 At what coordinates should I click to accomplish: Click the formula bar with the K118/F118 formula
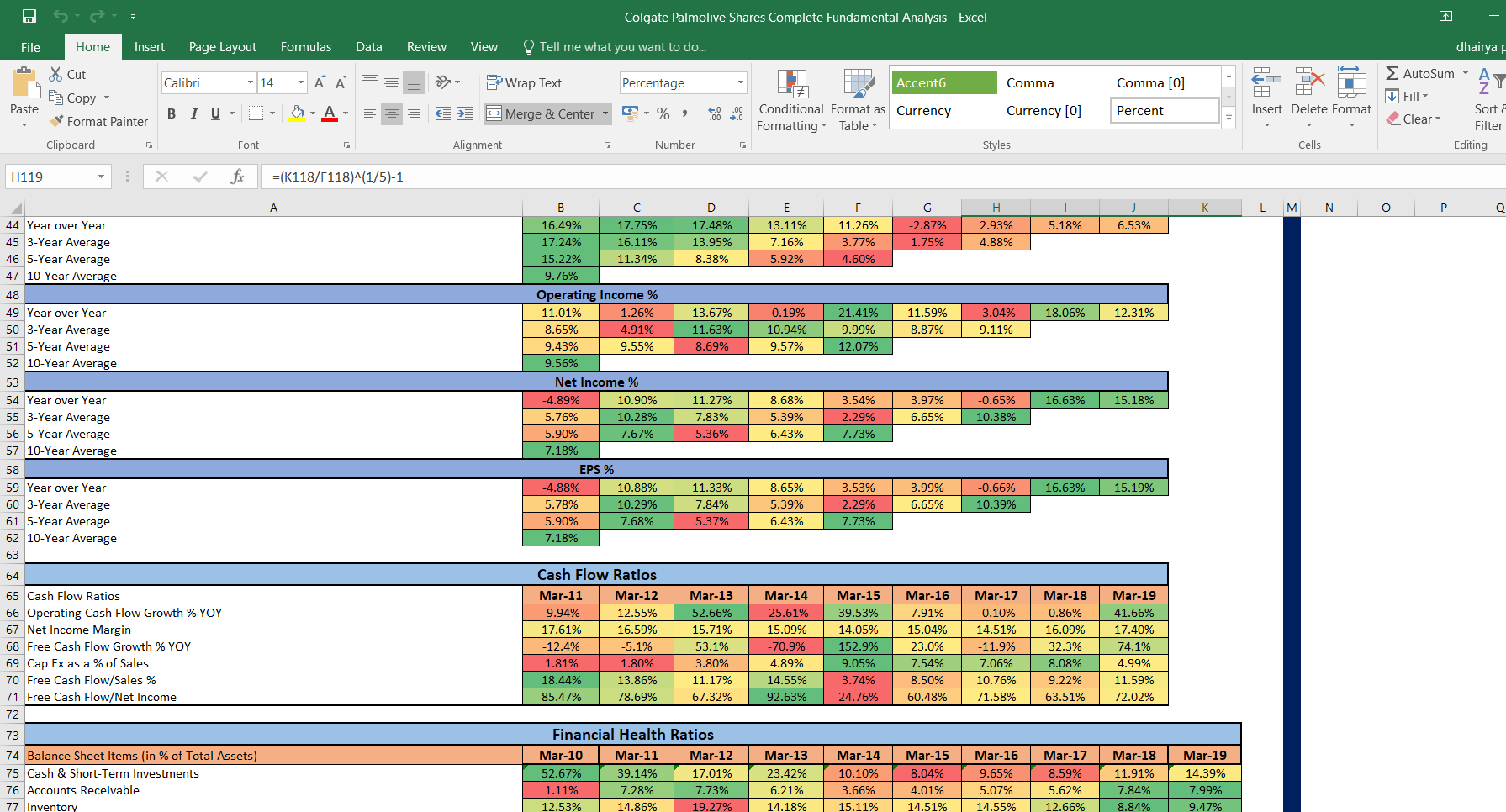coord(883,177)
